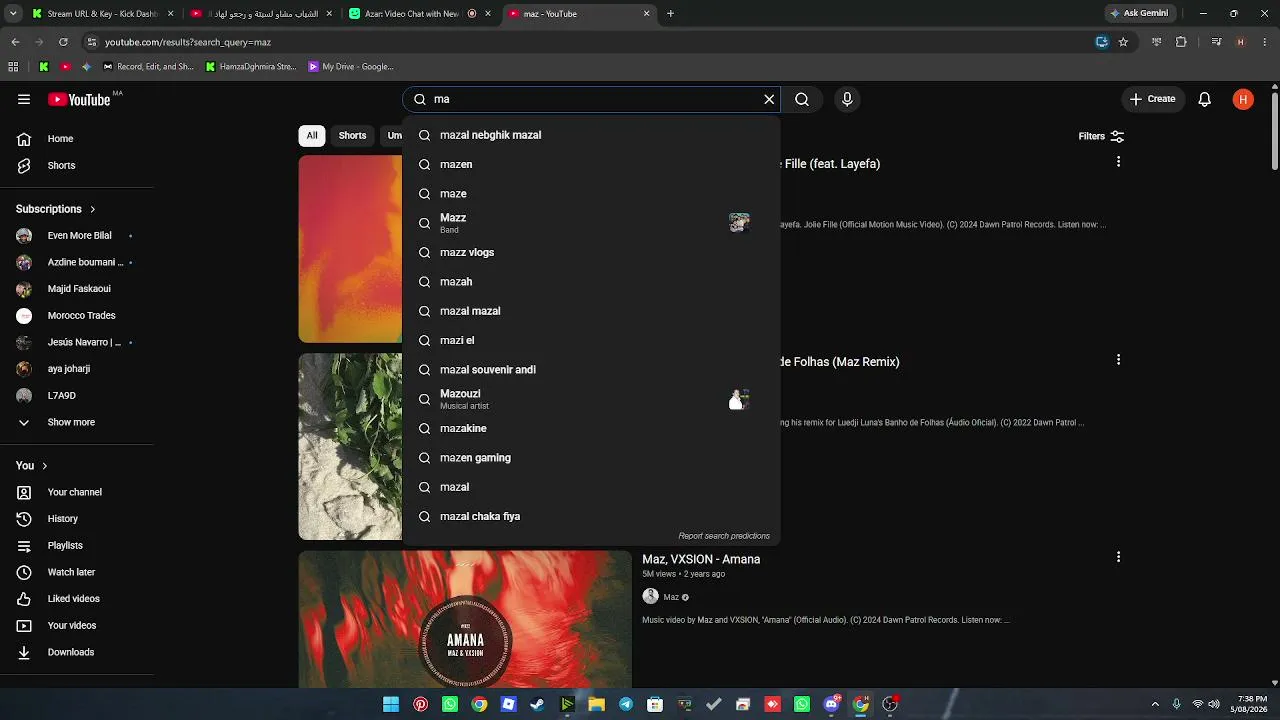The width and height of the screenshot is (1280, 720).
Task: Go back in the browser
Action: pos(15,42)
